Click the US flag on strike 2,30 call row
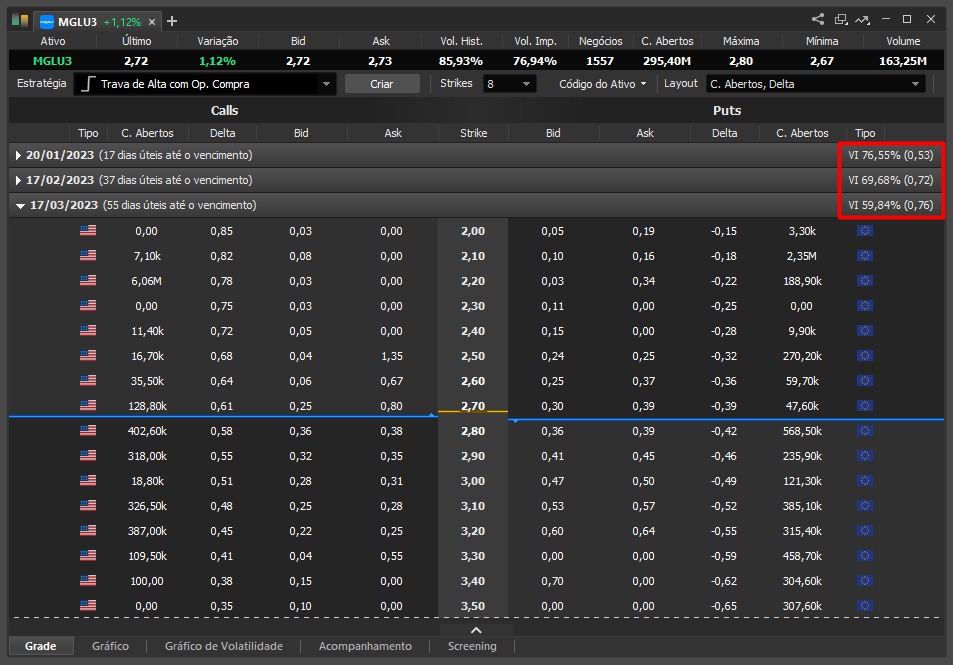 [x=88, y=305]
